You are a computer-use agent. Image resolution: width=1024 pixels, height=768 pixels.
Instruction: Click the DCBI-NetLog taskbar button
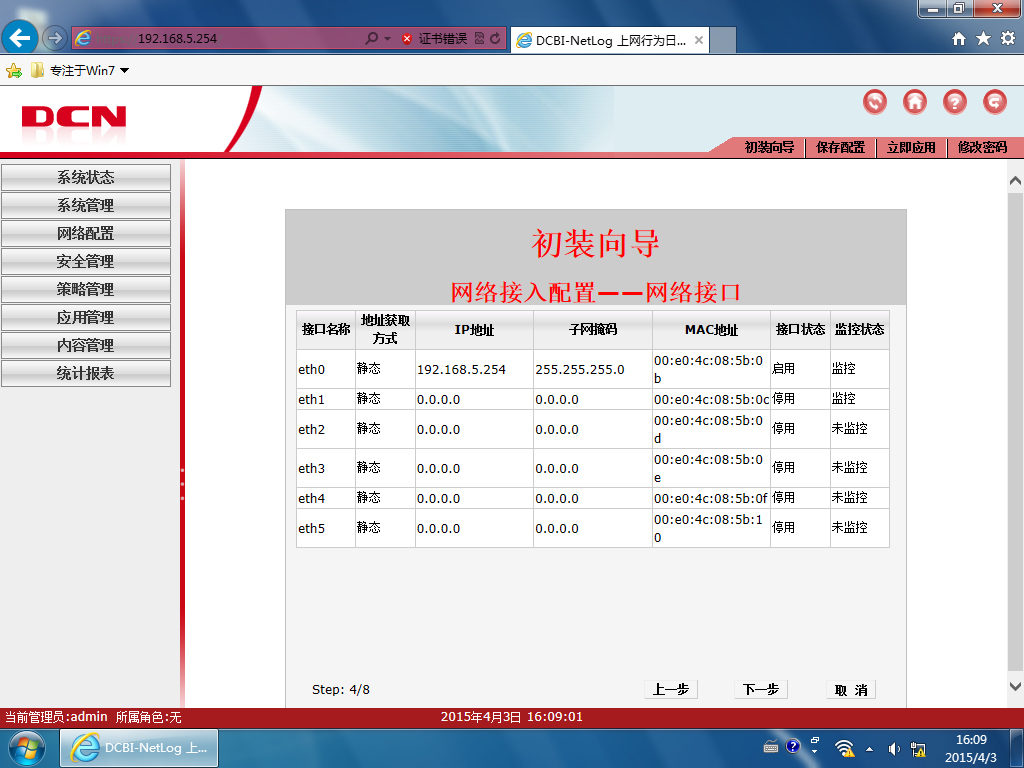(x=139, y=748)
